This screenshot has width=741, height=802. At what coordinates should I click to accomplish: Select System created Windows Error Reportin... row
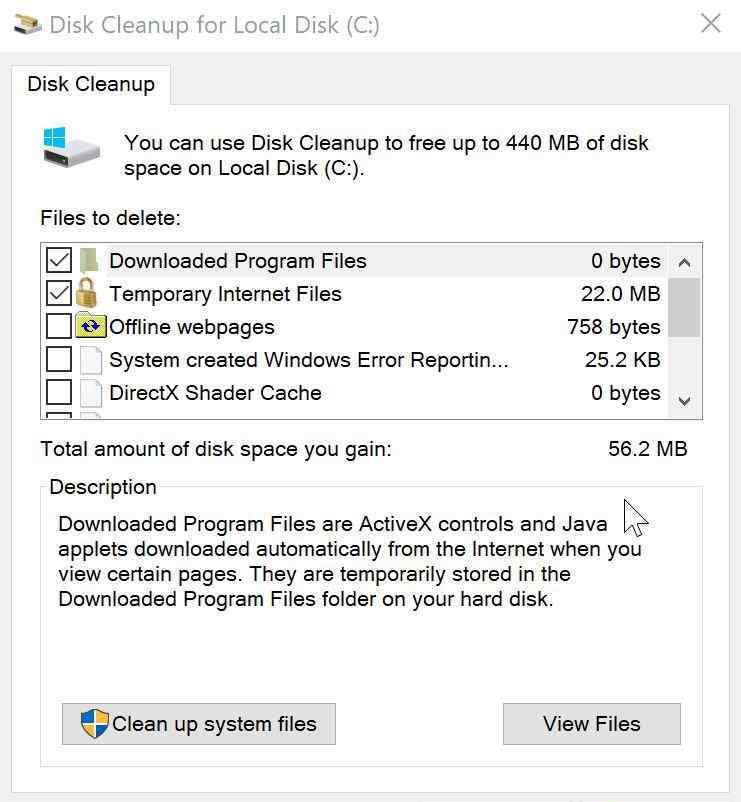click(353, 360)
